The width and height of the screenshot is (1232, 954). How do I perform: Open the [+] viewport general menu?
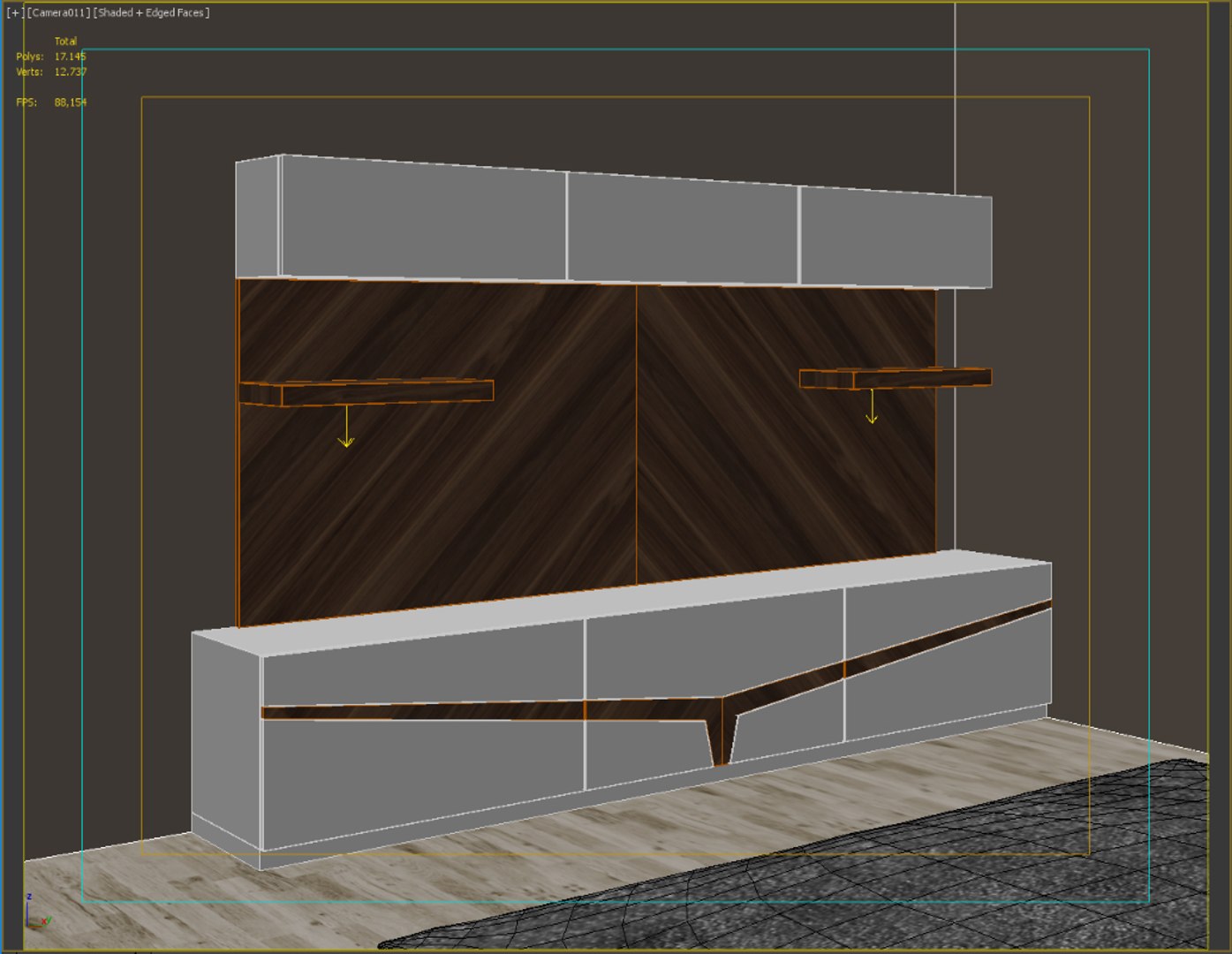click(14, 13)
